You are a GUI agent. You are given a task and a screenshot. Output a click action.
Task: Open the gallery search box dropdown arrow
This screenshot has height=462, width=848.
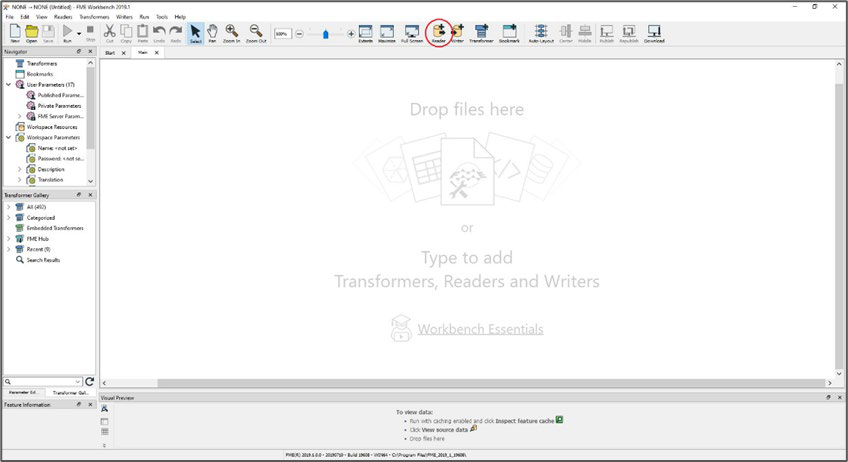78,381
